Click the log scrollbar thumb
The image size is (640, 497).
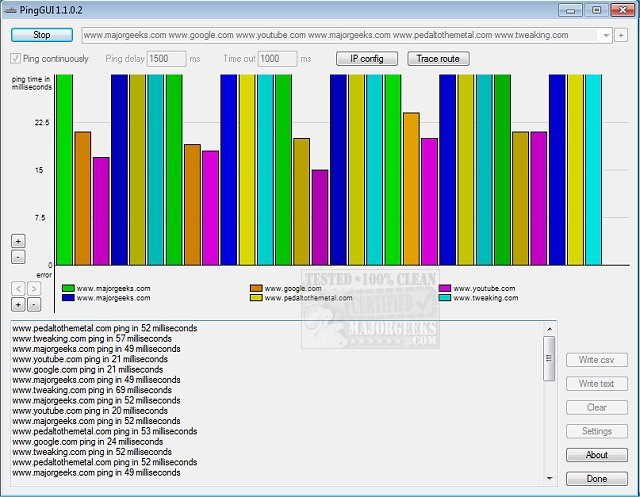click(549, 358)
